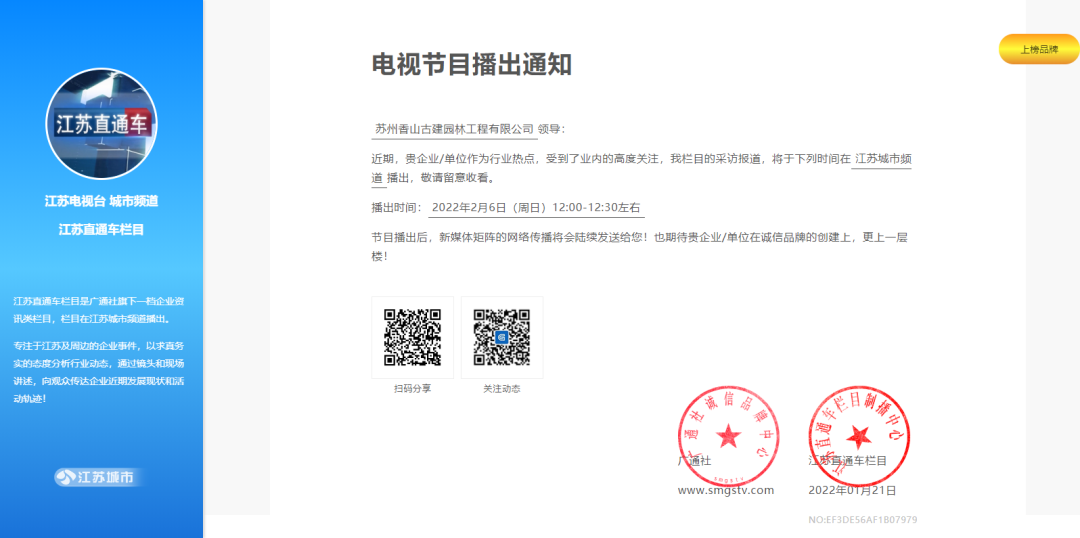Open the 关注动态 QR code

[502, 337]
